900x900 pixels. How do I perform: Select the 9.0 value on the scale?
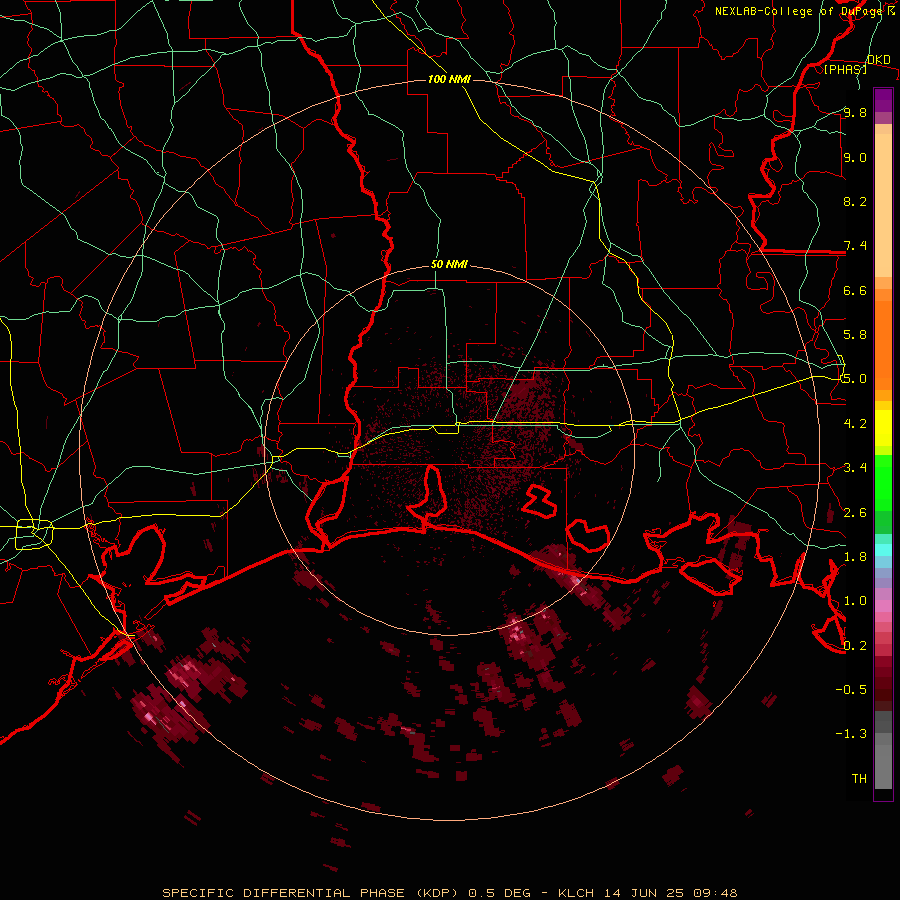pyautogui.click(x=855, y=157)
